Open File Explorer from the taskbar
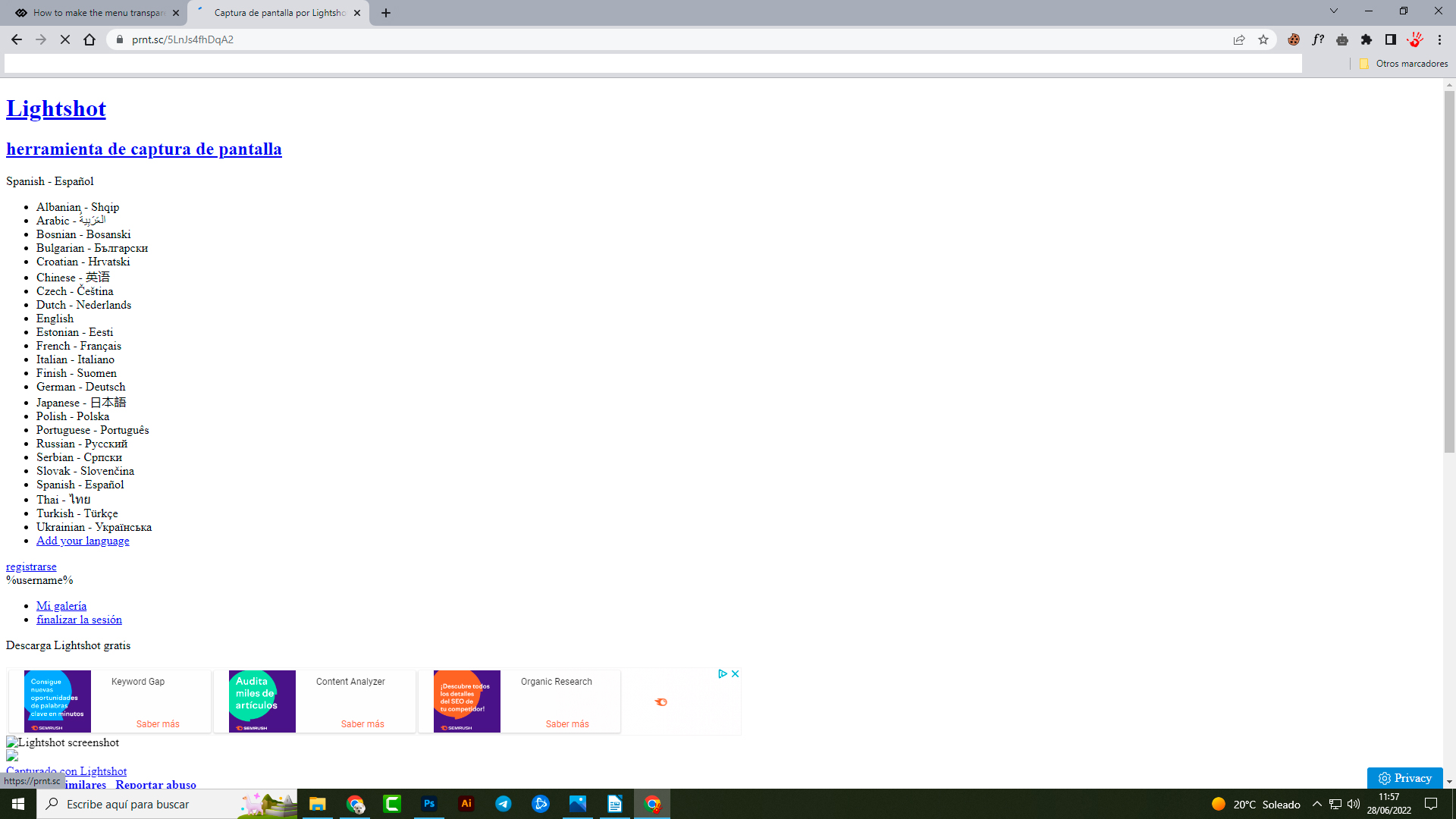The image size is (1456, 819). click(x=318, y=804)
